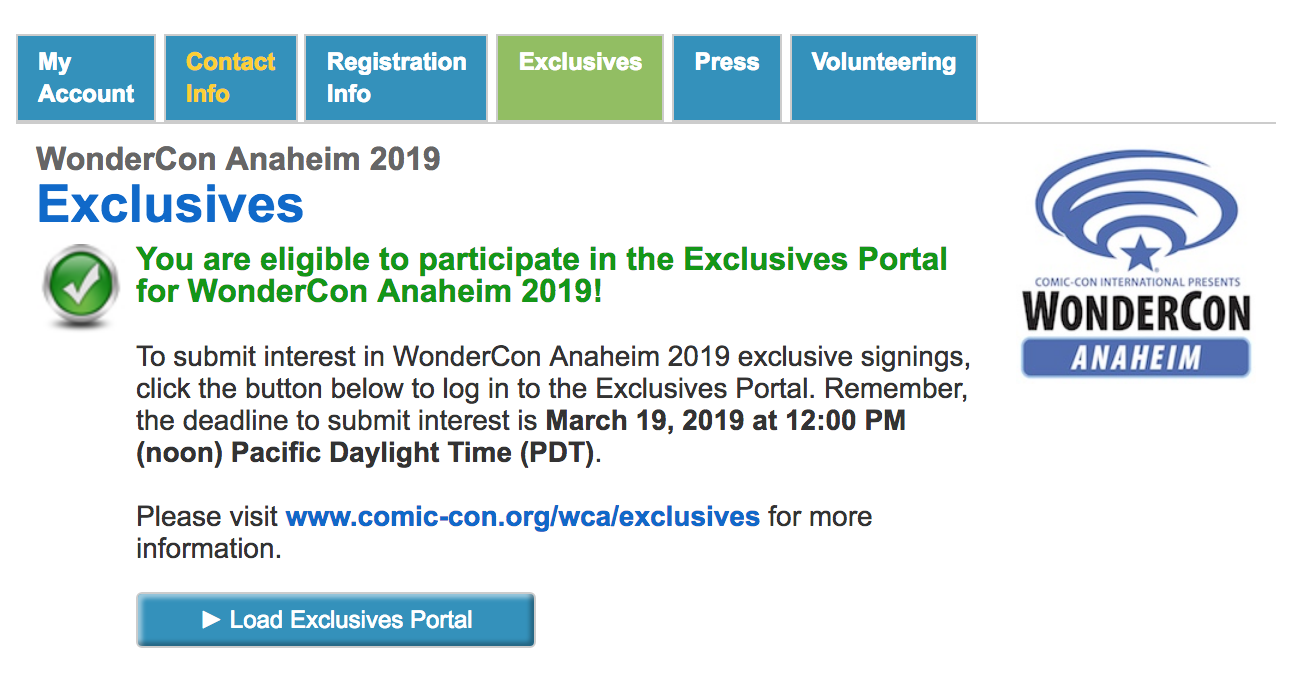Image resolution: width=1306 pixels, height=674 pixels.
Task: Click the green checkmark eligibility icon
Action: click(x=82, y=287)
